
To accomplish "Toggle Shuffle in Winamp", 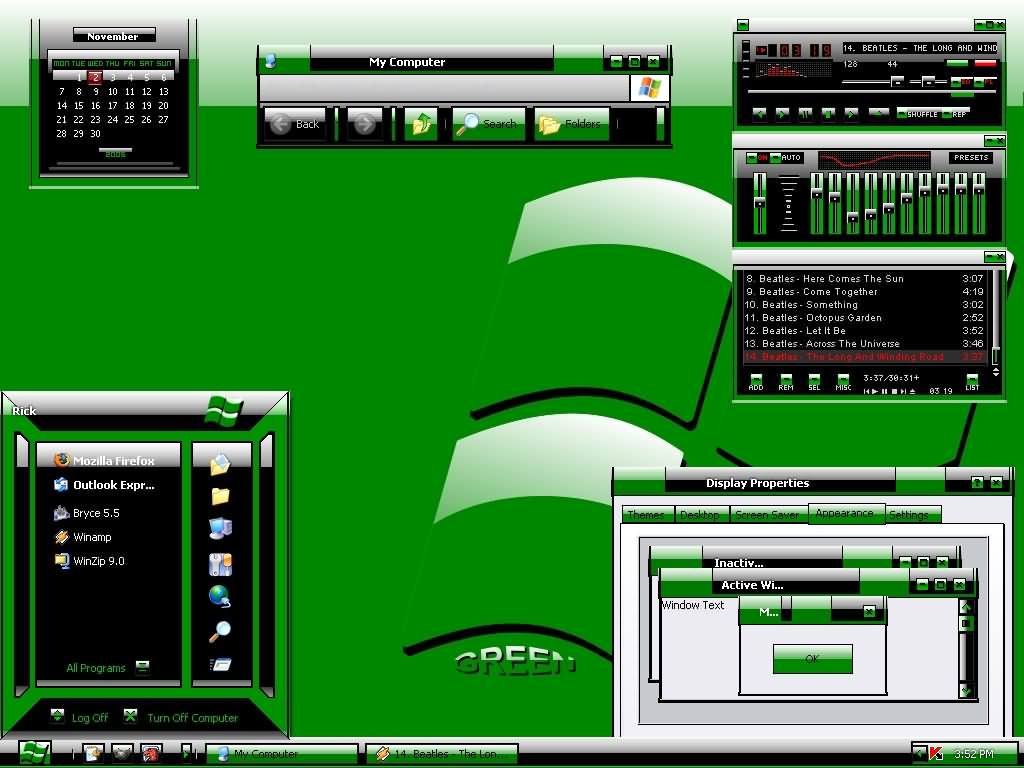I will point(918,114).
